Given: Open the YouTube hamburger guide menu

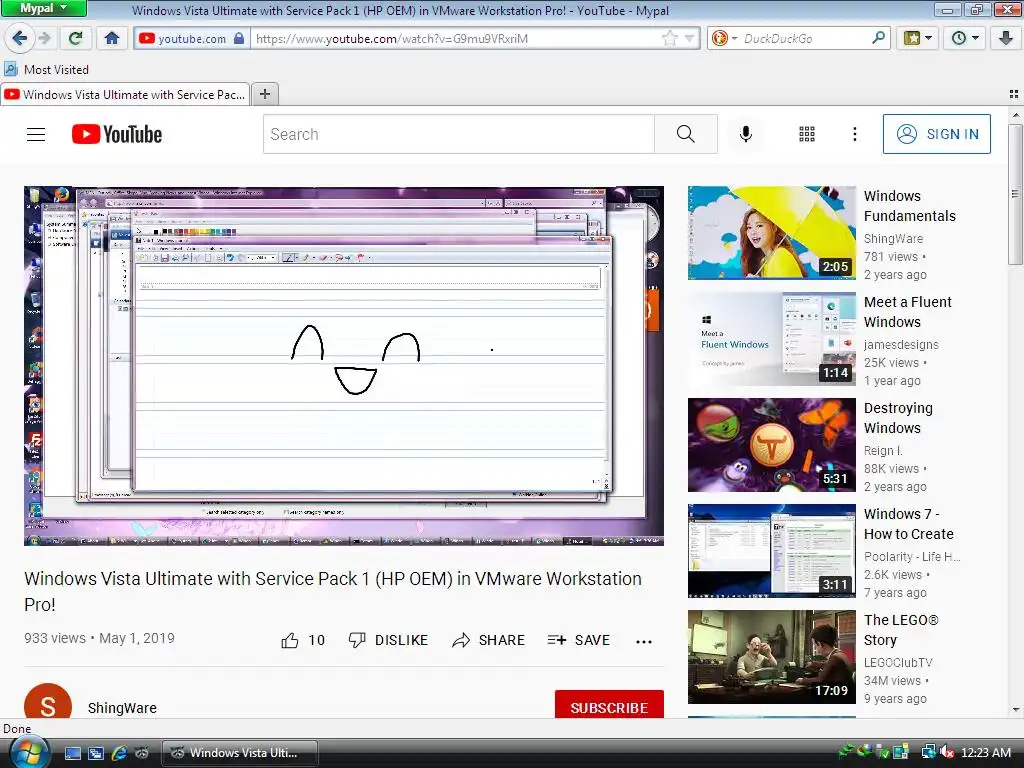Looking at the screenshot, I should [36, 135].
